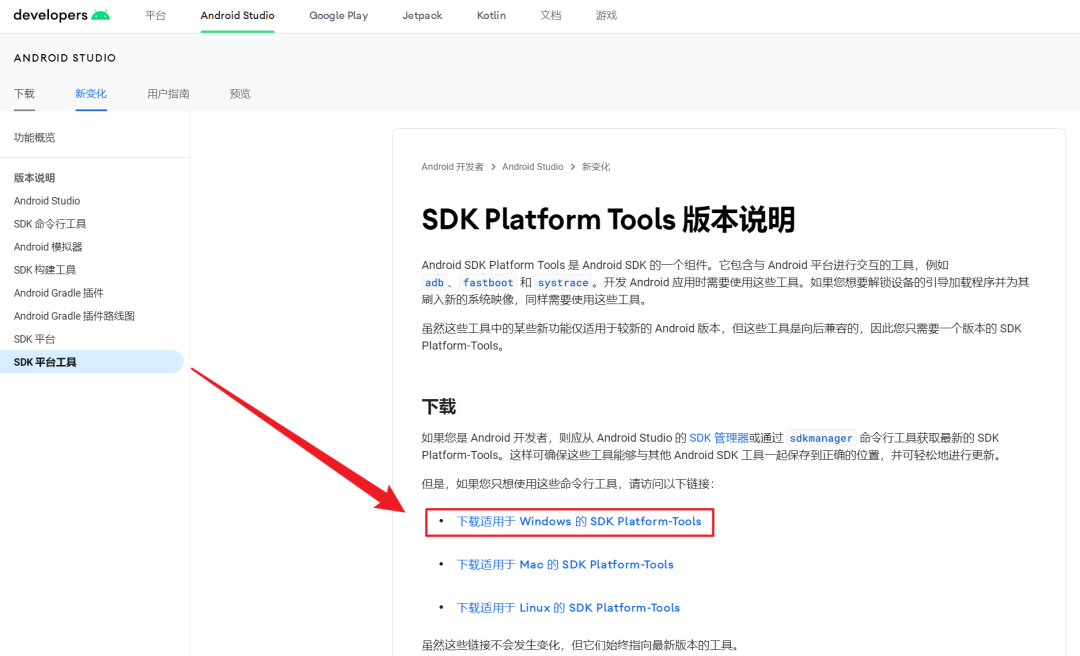The width and height of the screenshot is (1080, 656).
Task: Open the 平台 top navigation item
Action: point(155,16)
